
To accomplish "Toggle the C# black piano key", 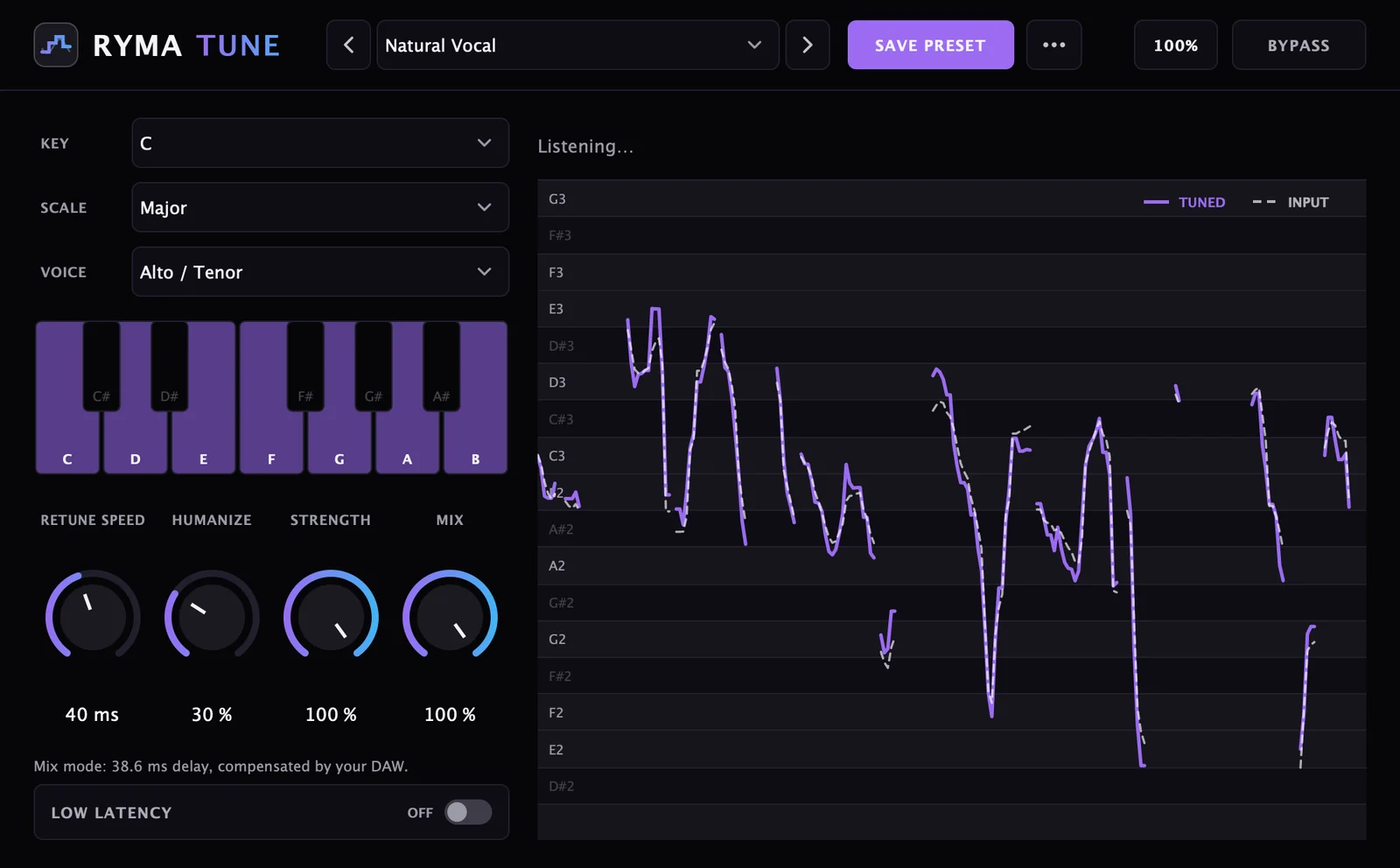I will [x=101, y=367].
